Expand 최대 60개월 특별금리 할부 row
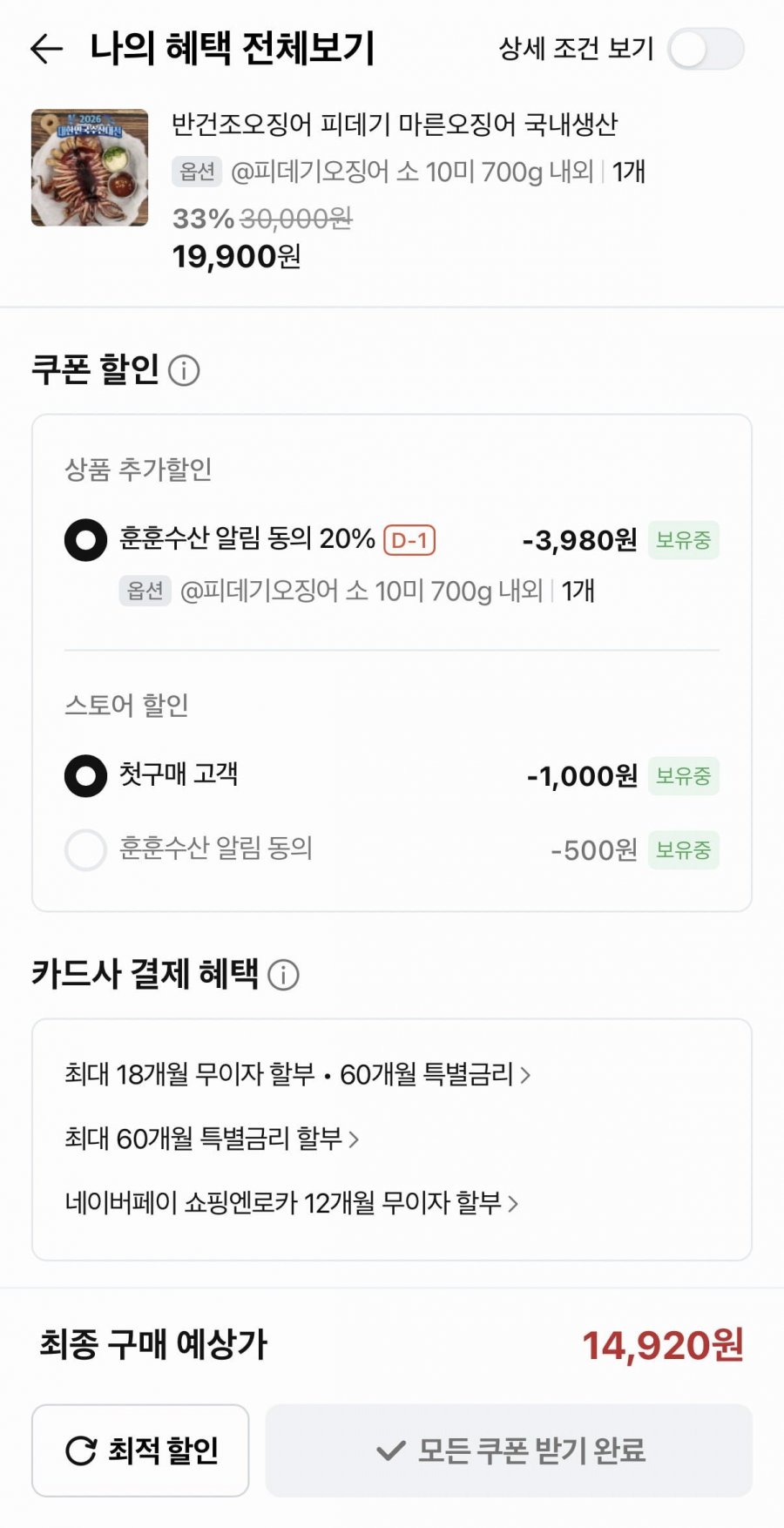784x1528 pixels. (211, 1139)
